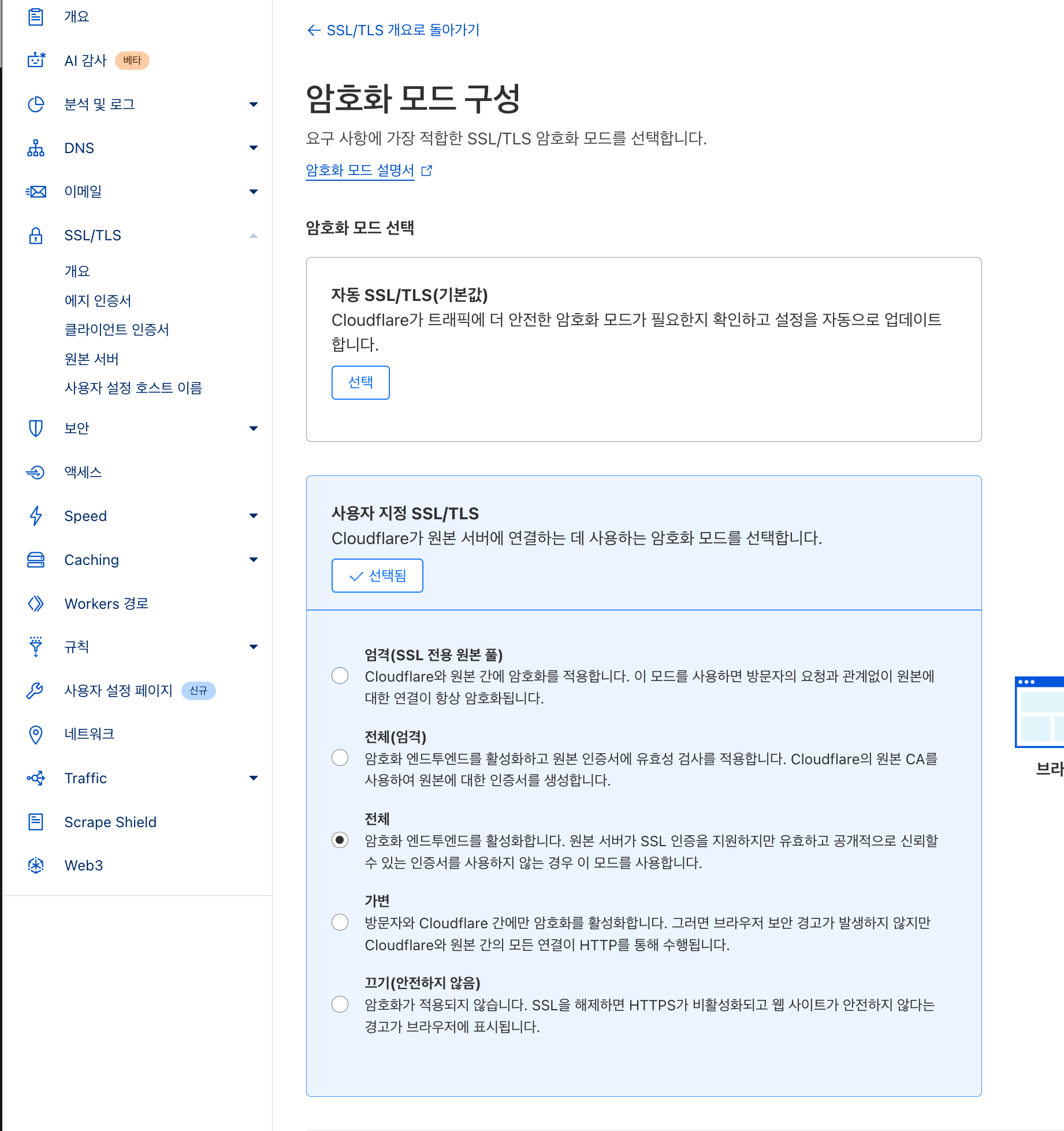Click the AI 감사 robot icon

36,60
